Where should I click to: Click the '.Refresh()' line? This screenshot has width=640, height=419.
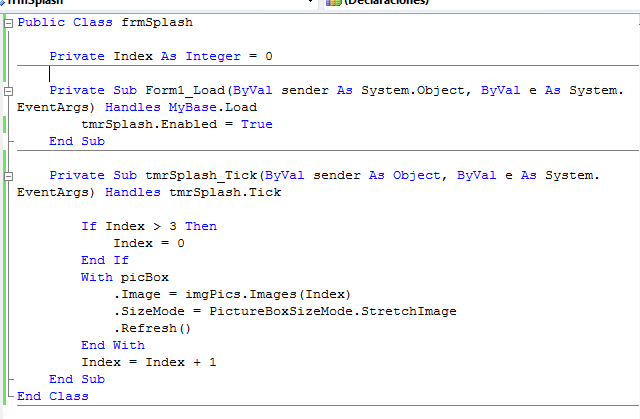pos(152,328)
